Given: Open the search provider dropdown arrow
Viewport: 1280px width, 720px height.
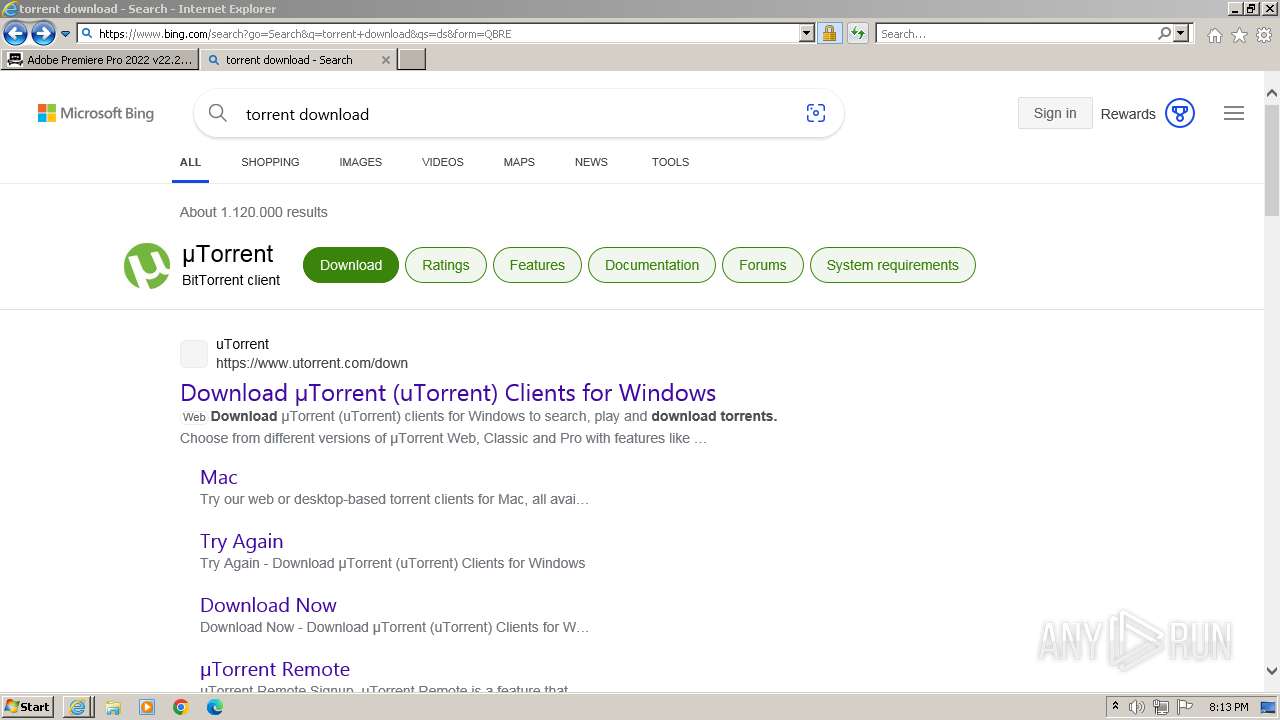Looking at the screenshot, I should point(1181,33).
